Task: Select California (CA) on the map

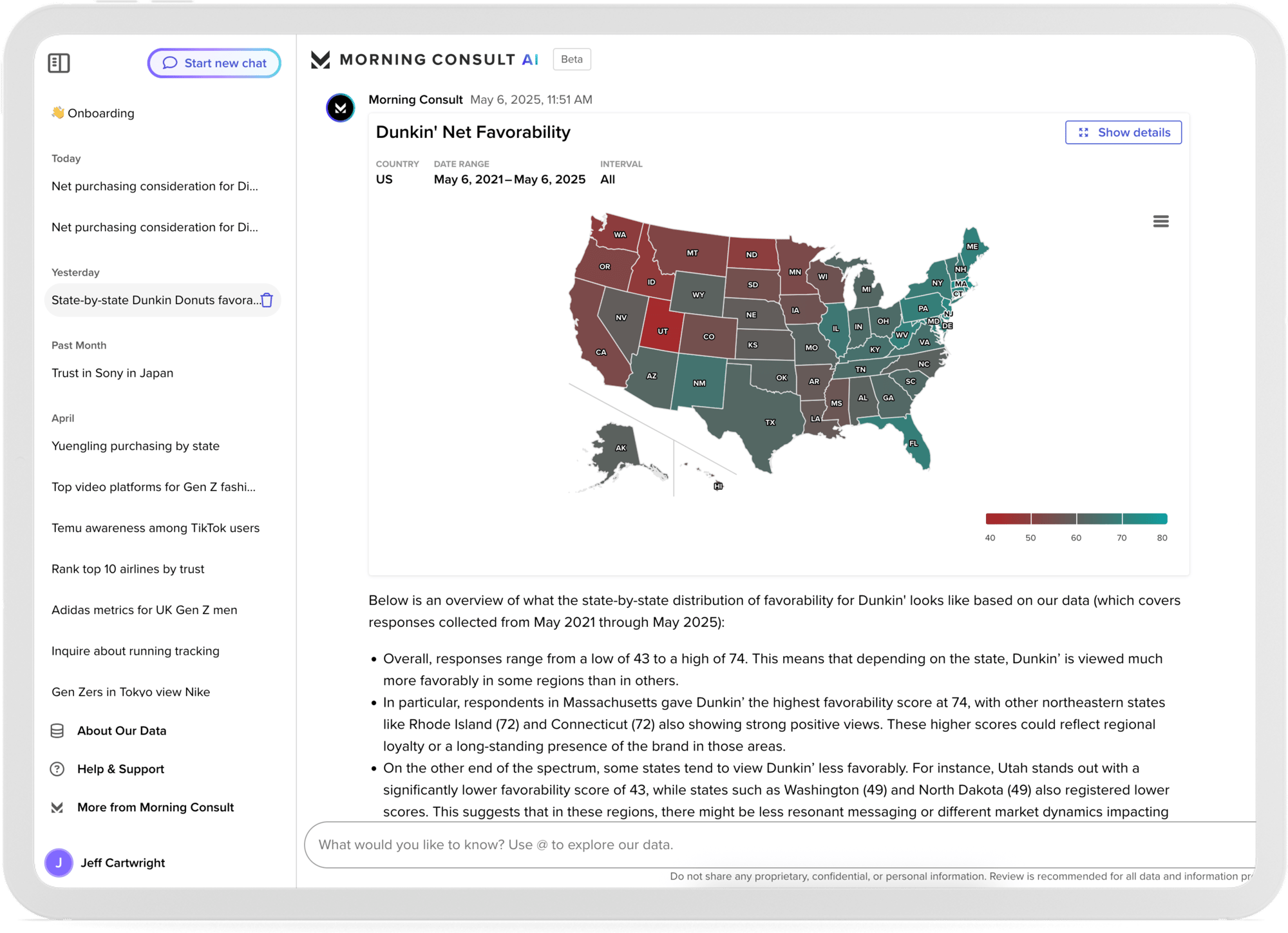Action: click(x=601, y=352)
